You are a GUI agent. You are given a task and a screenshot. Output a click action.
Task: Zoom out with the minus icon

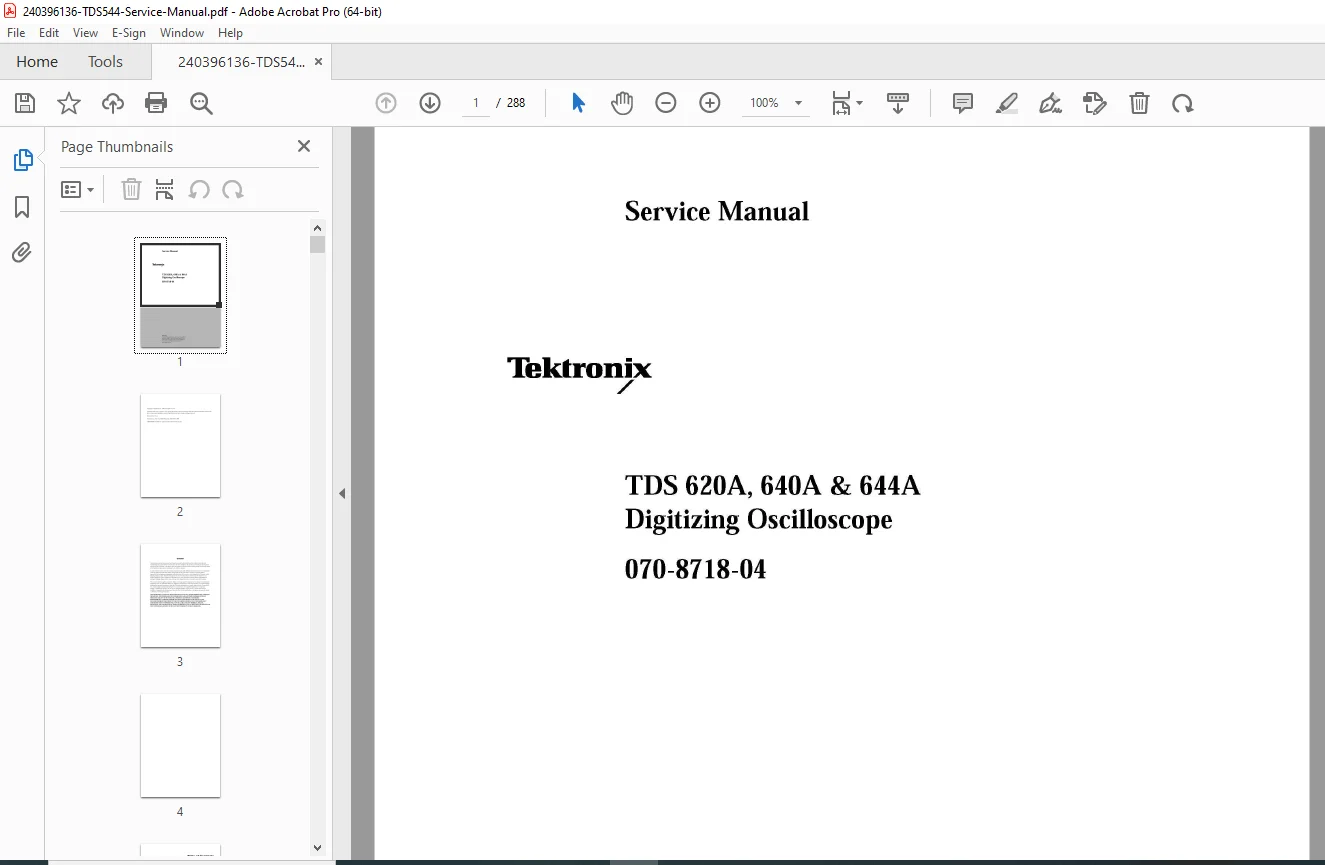point(666,103)
